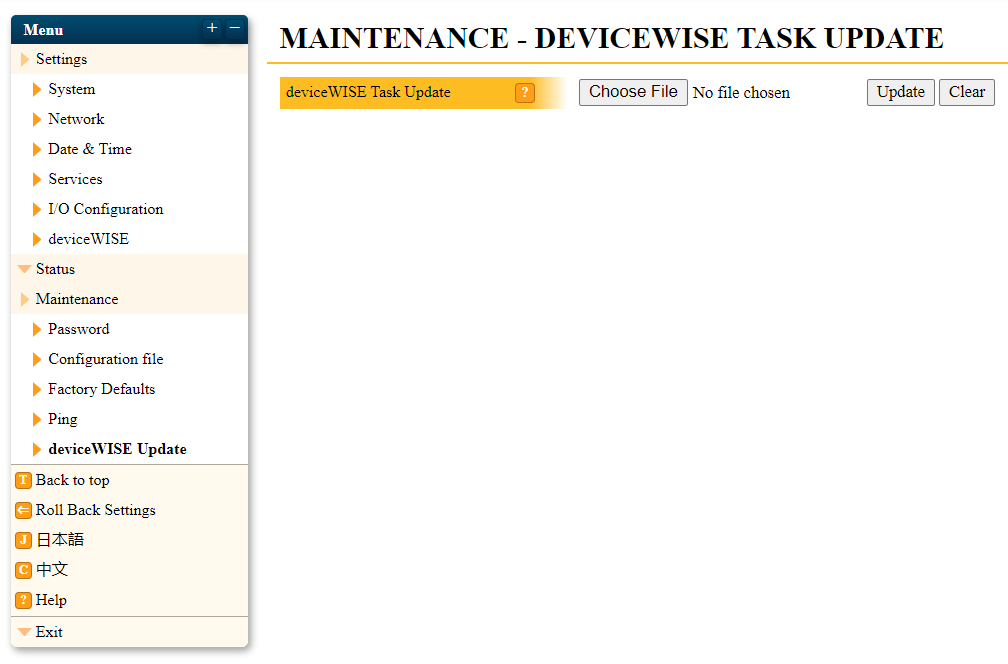Click the 'No file chosen' text
1008x664 pixels.
pos(741,93)
